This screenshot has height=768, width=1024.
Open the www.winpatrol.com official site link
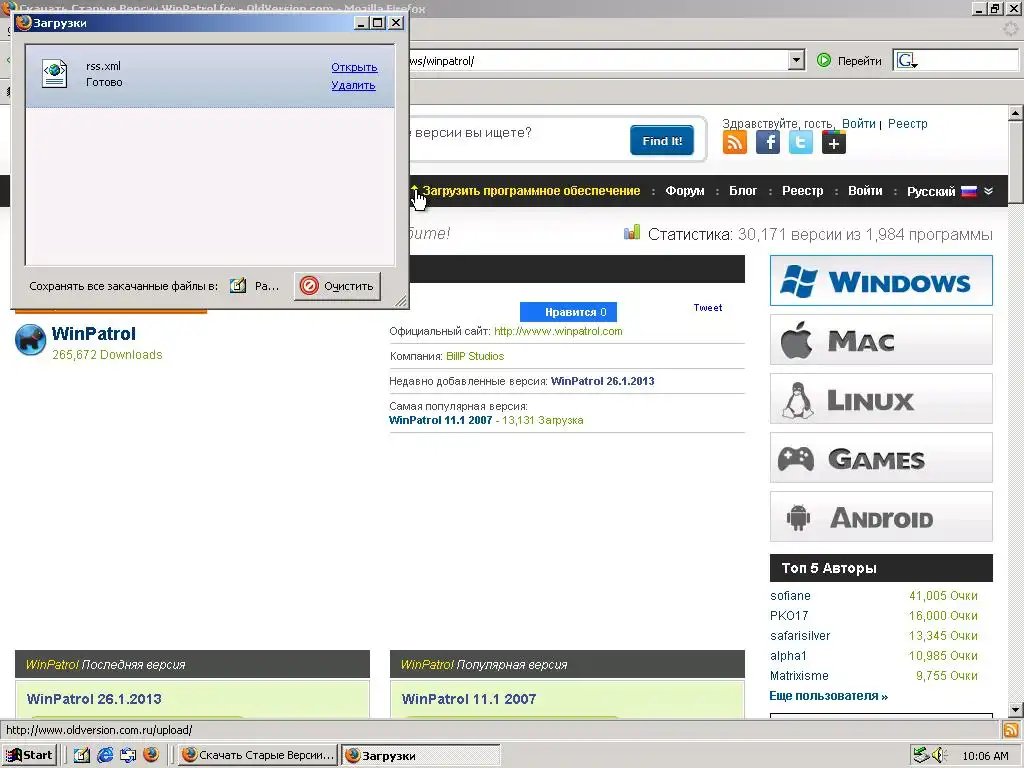click(558, 331)
